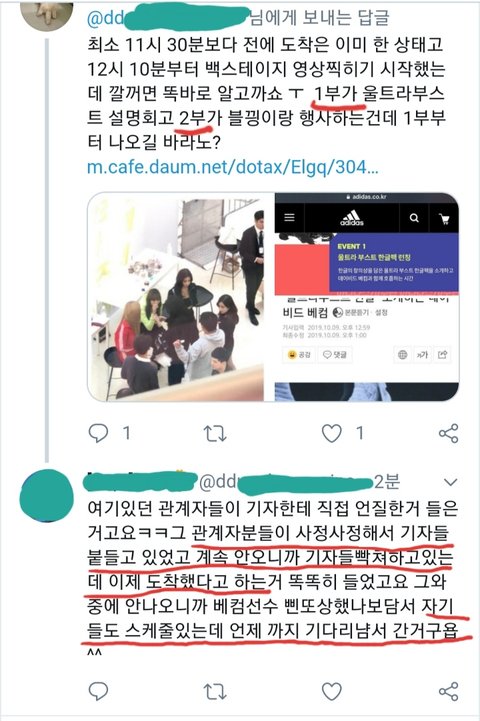The image size is (480, 721).
Task: Like the first tweet with heart icon
Action: pyautogui.click(x=331, y=433)
